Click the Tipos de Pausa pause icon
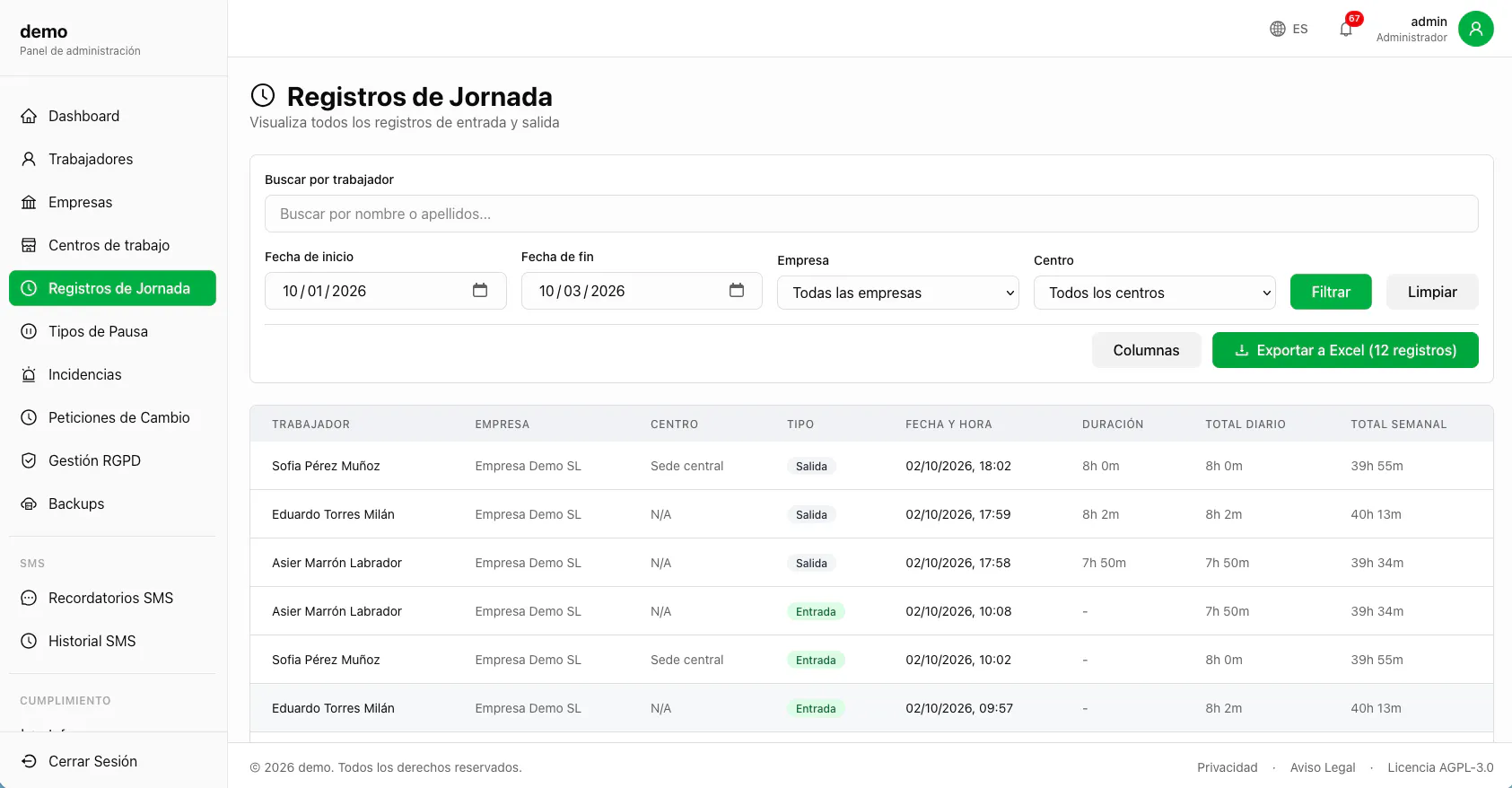This screenshot has width=1512, height=788. (x=29, y=331)
